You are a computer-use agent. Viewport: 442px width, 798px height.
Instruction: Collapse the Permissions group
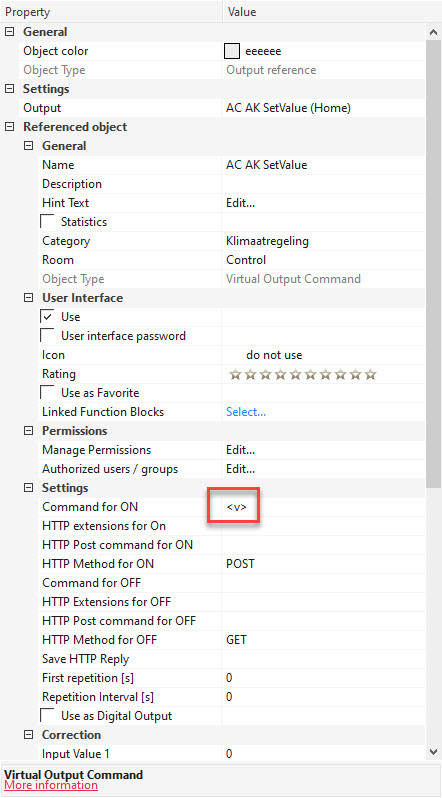[x=29, y=431]
